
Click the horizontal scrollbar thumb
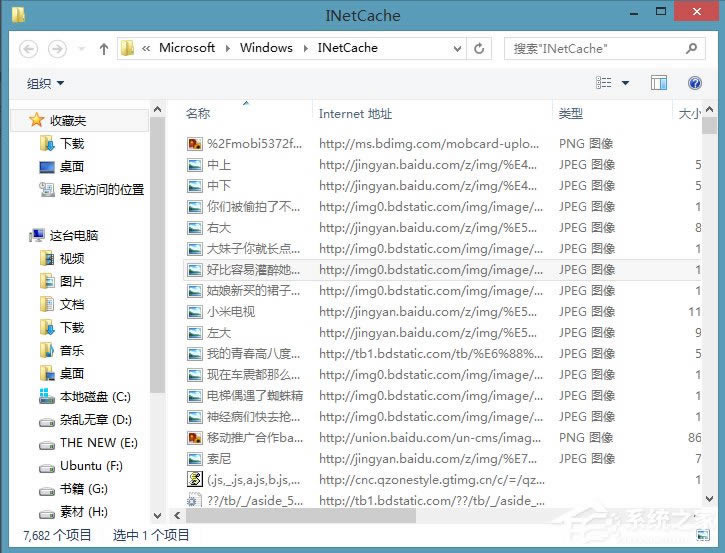pos(301,516)
